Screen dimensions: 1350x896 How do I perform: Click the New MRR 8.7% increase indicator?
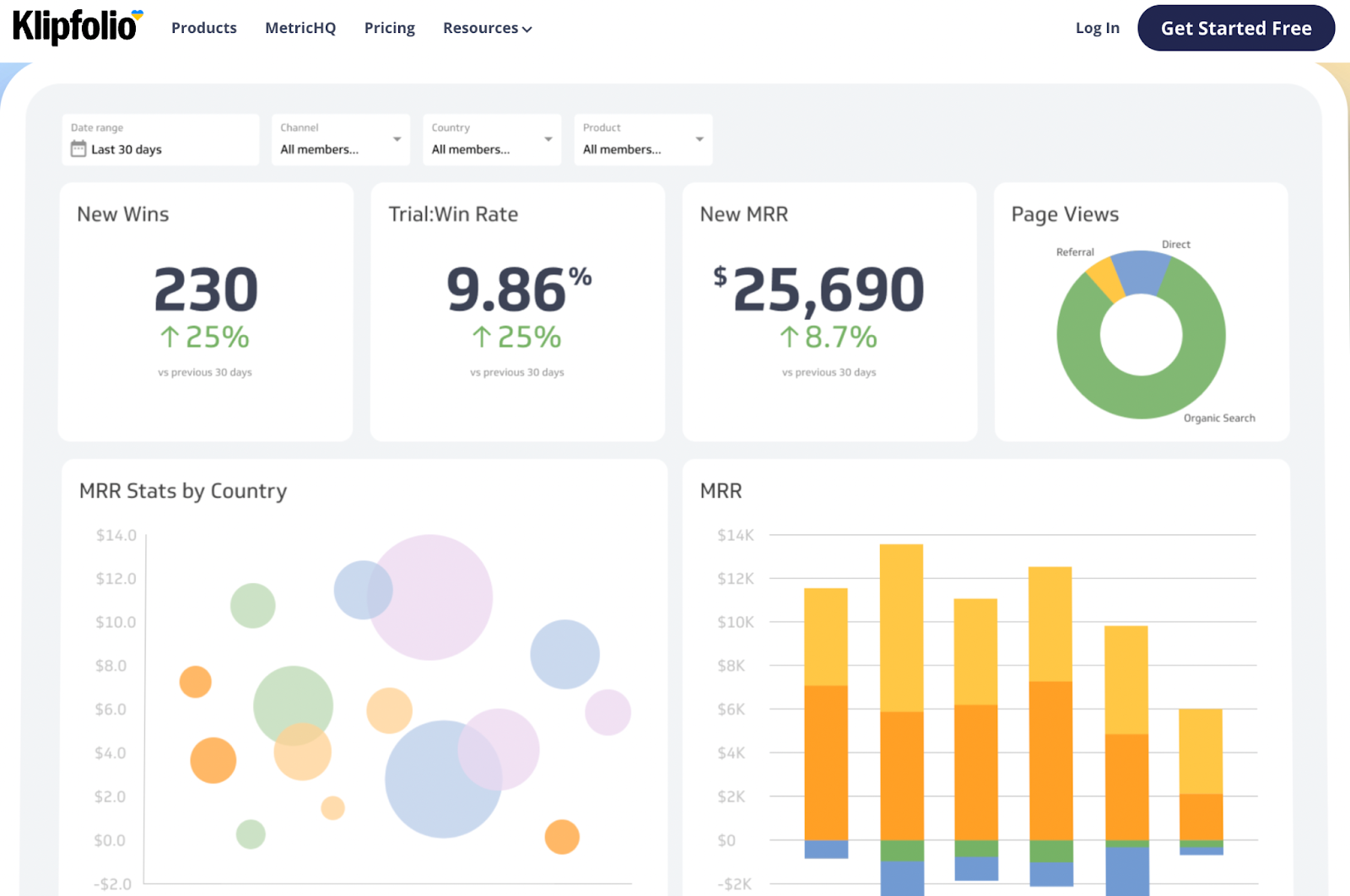829,337
